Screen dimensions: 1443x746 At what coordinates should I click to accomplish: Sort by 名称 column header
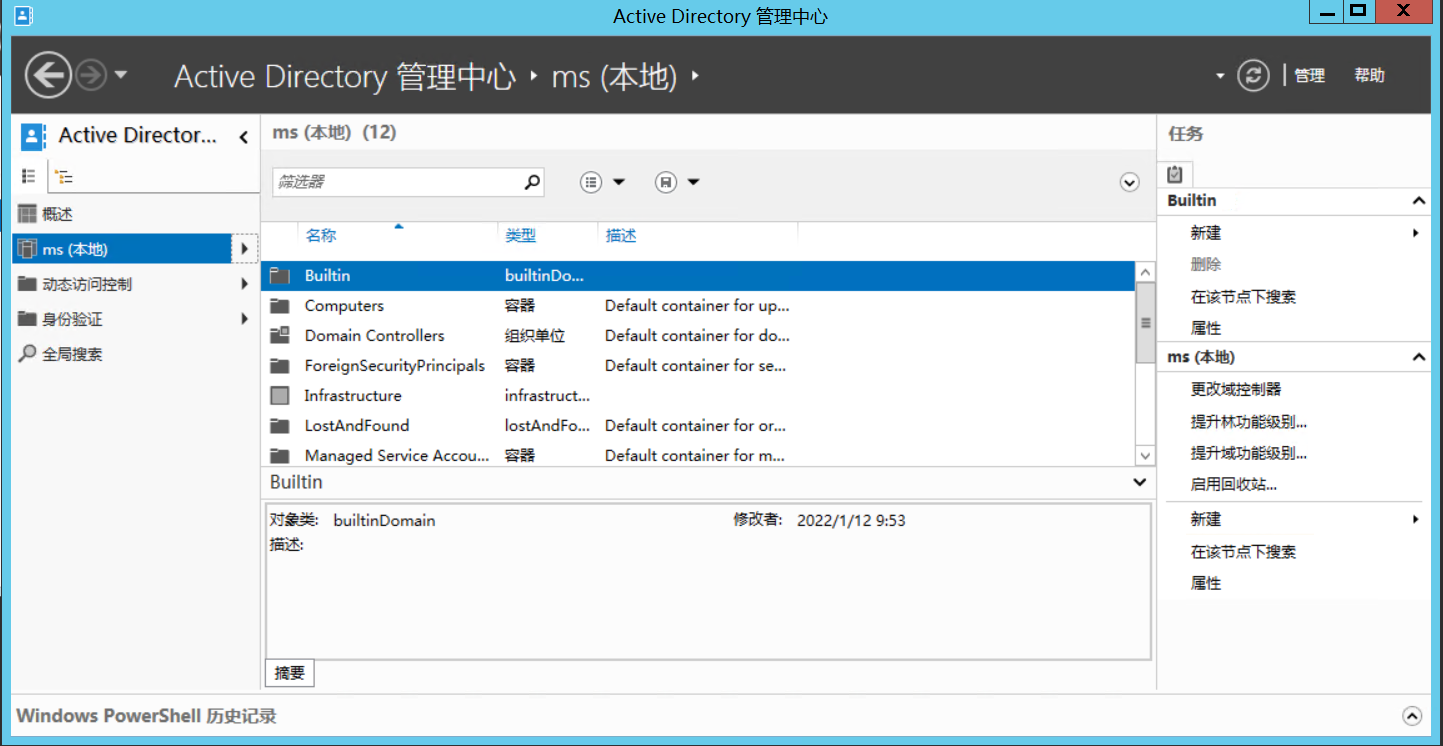coord(321,236)
